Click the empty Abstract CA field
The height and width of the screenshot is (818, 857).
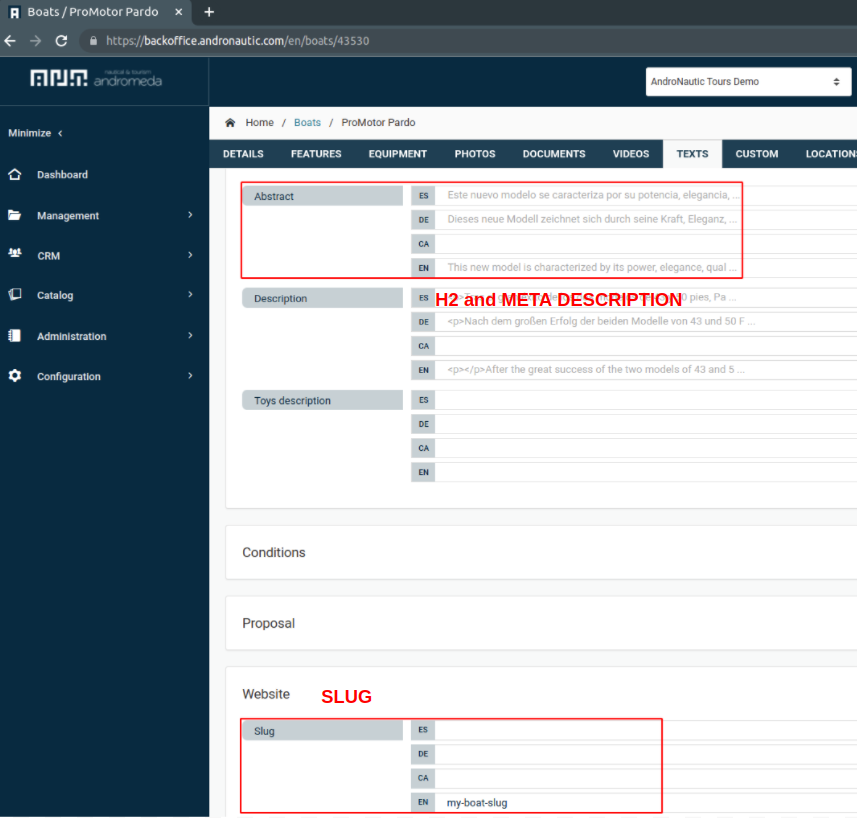[645, 244]
